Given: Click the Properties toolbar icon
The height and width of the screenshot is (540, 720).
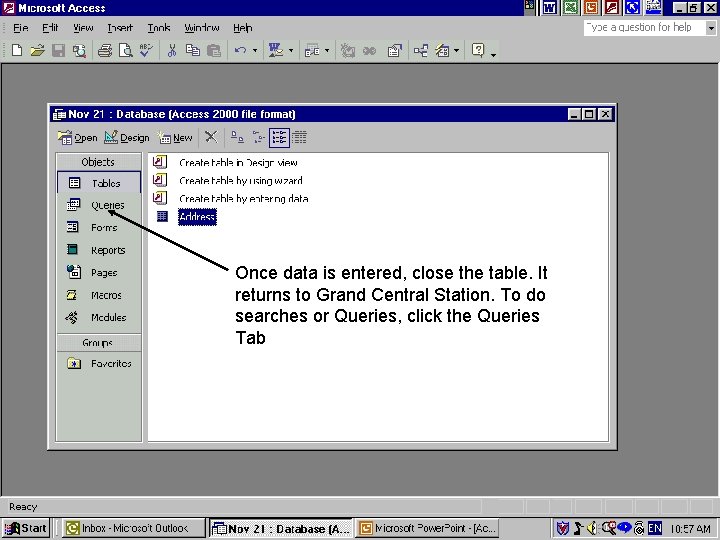Looking at the screenshot, I should 394,50.
